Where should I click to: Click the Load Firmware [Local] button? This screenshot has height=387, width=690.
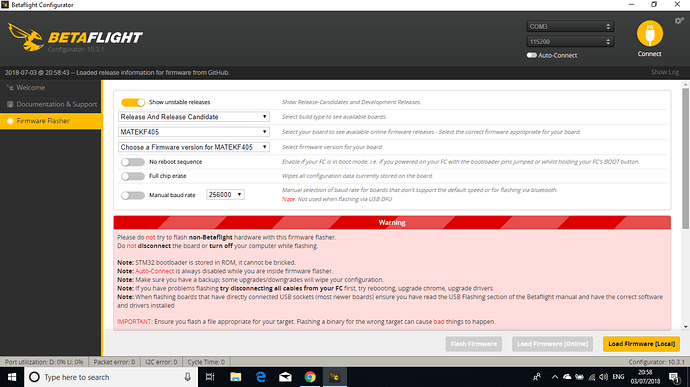pyautogui.click(x=642, y=344)
